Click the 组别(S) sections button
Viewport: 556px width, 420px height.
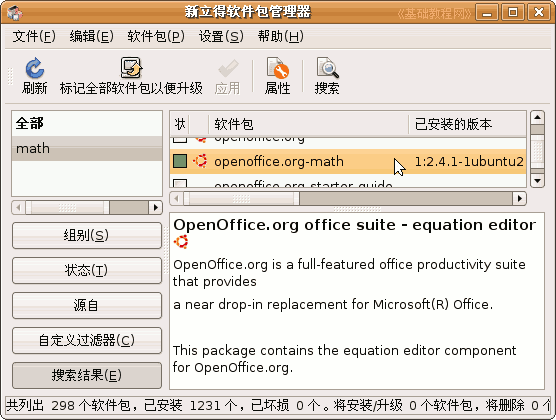(87, 235)
